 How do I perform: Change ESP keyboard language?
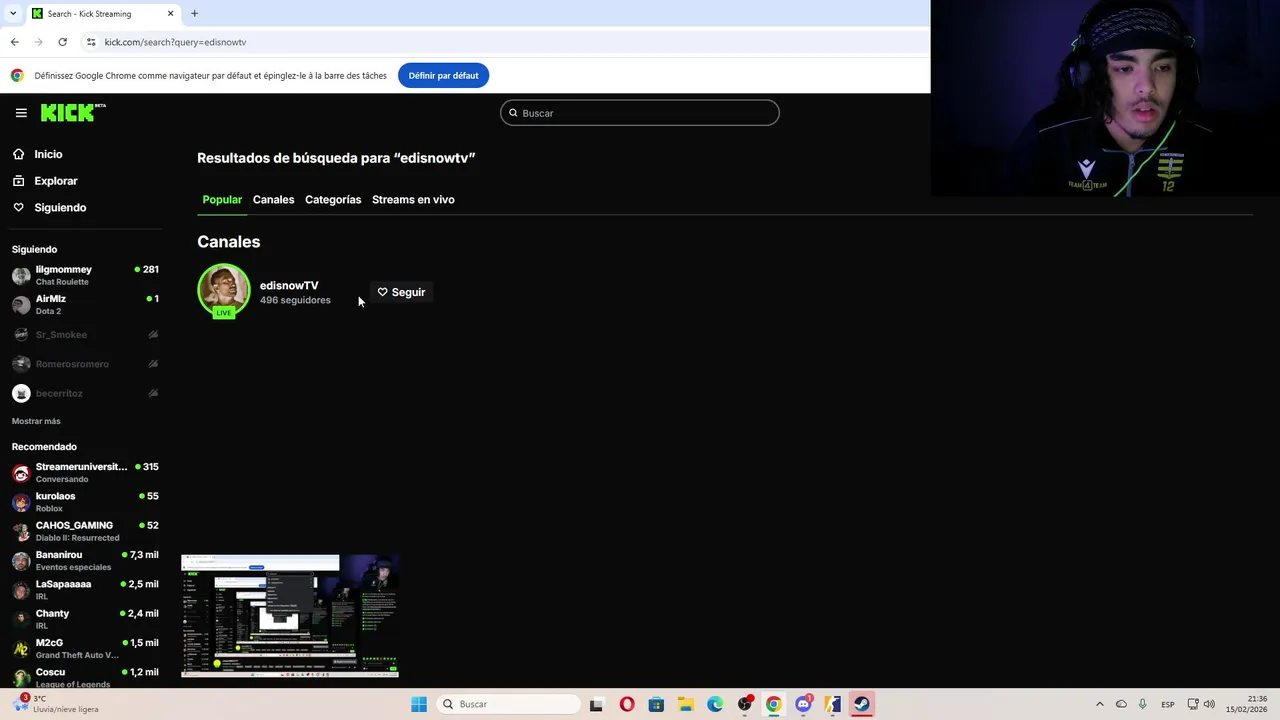pyautogui.click(x=1168, y=704)
